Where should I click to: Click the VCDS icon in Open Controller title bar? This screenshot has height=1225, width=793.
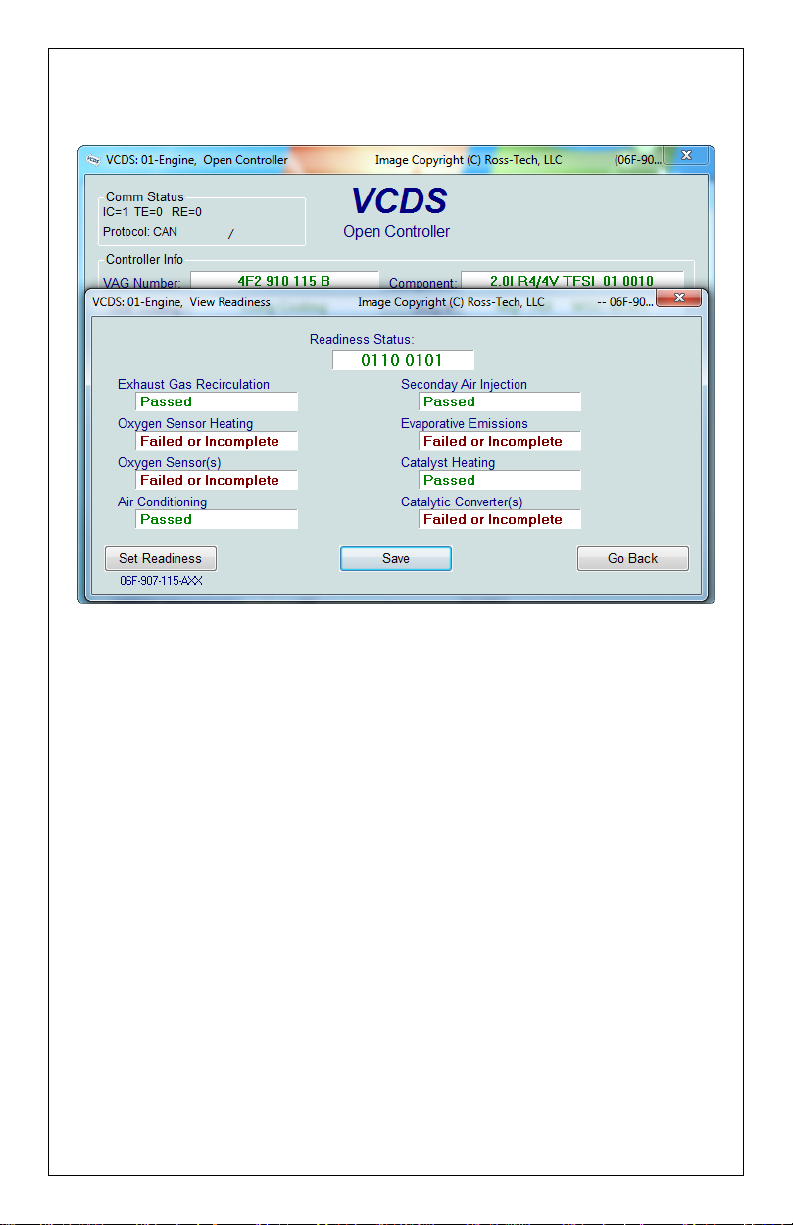pyautogui.click(x=93, y=159)
